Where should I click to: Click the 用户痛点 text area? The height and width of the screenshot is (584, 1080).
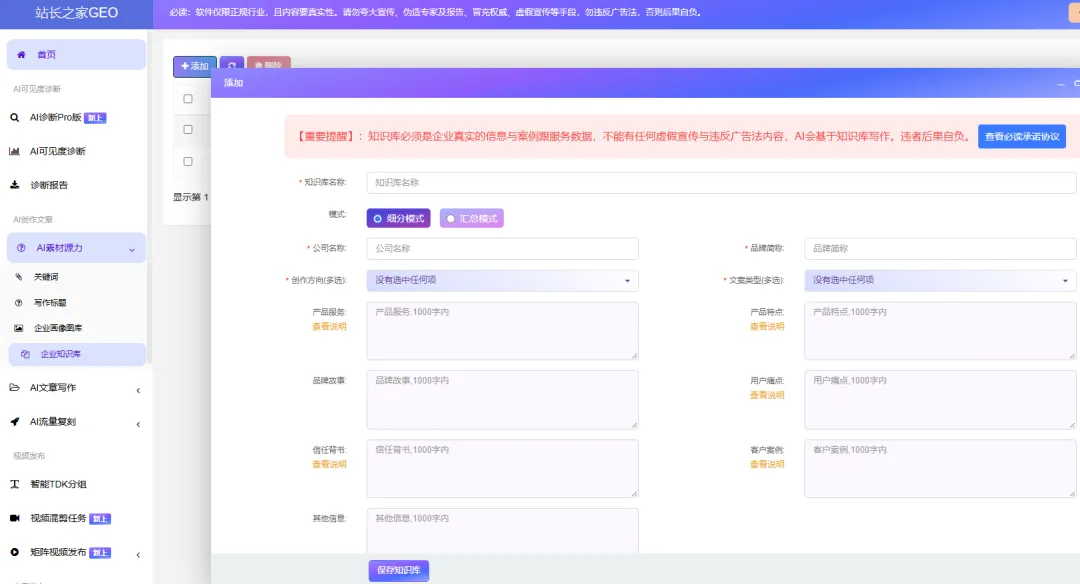[940, 399]
